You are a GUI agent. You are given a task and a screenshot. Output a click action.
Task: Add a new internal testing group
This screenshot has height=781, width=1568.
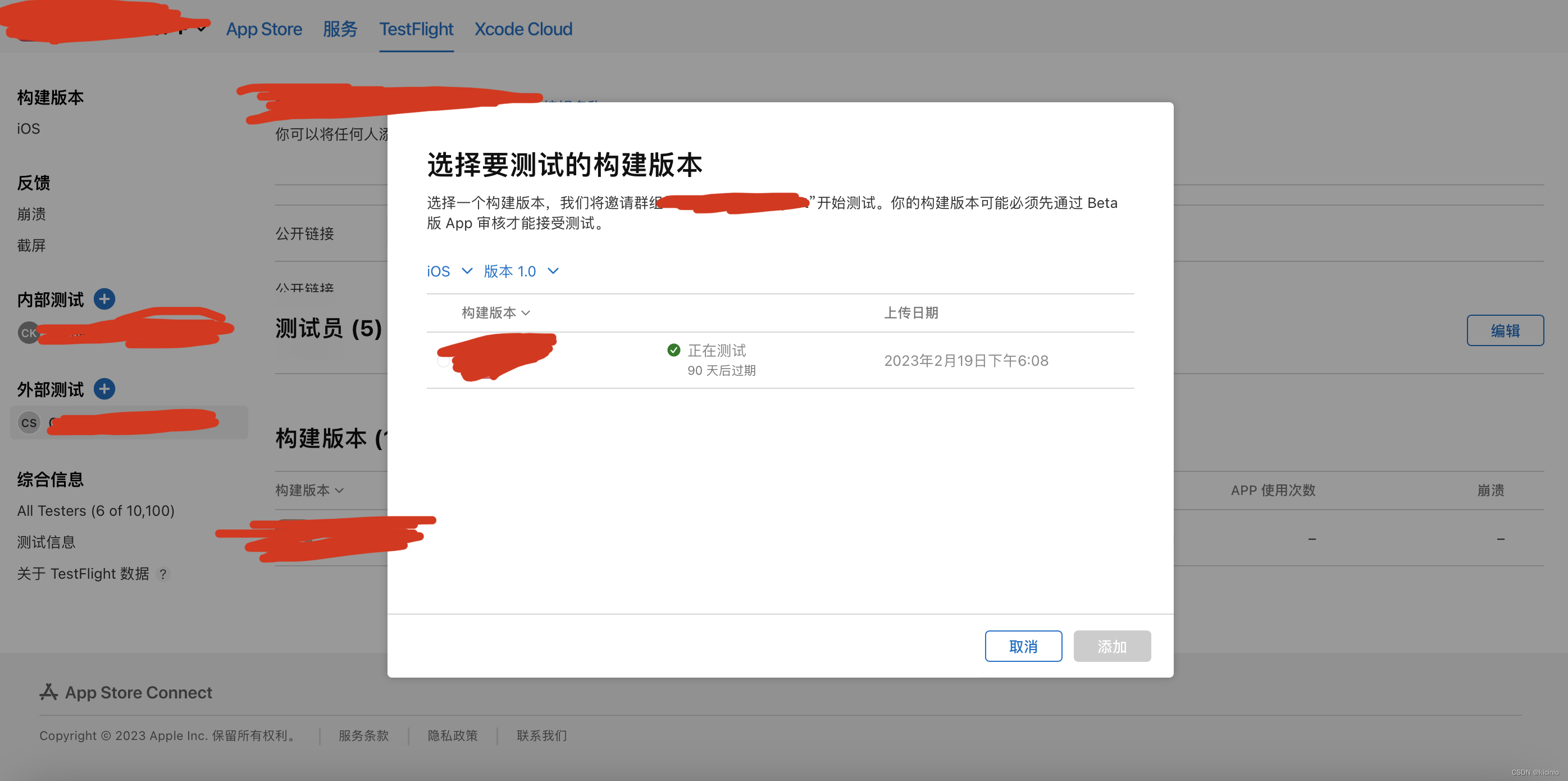[104, 299]
